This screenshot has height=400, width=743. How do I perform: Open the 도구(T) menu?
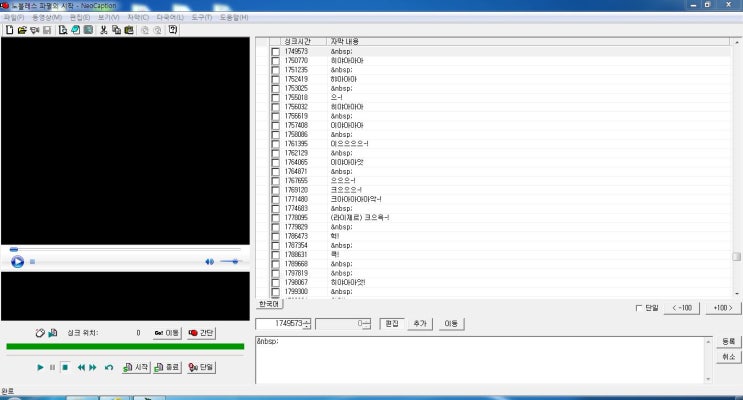coord(201,17)
